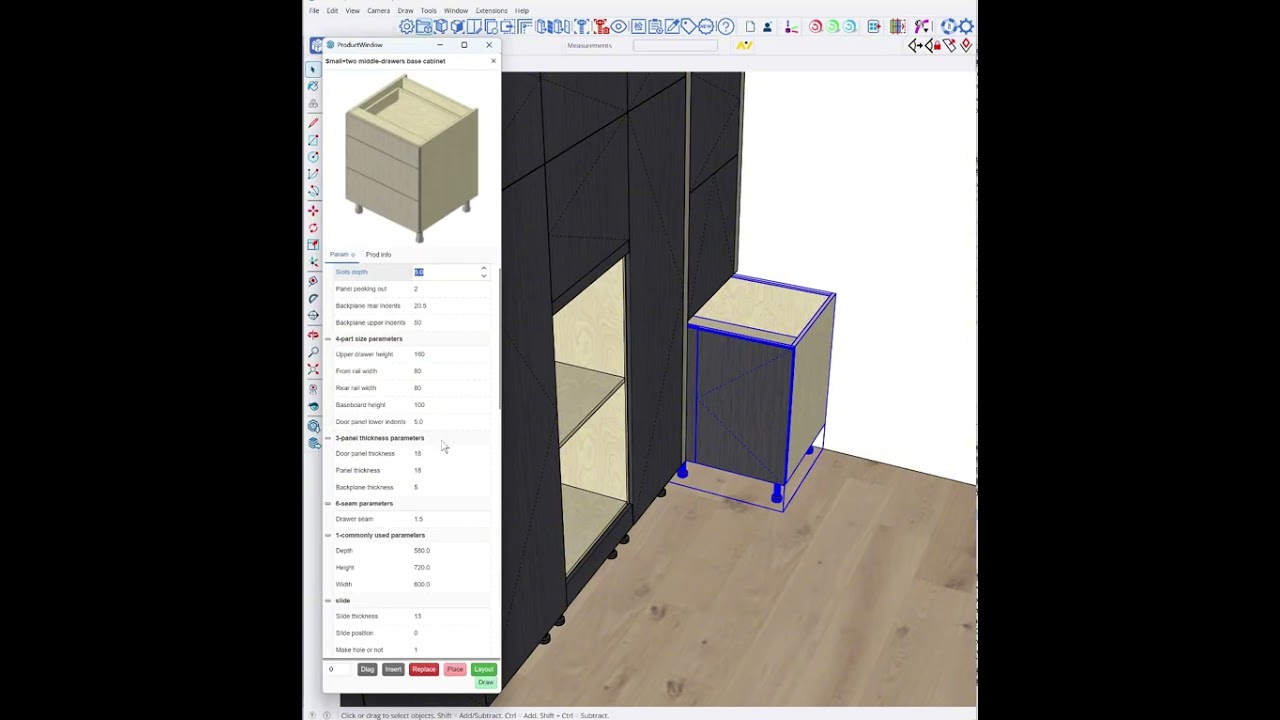
Task: Select the Tape Measure tool
Action: point(313,281)
